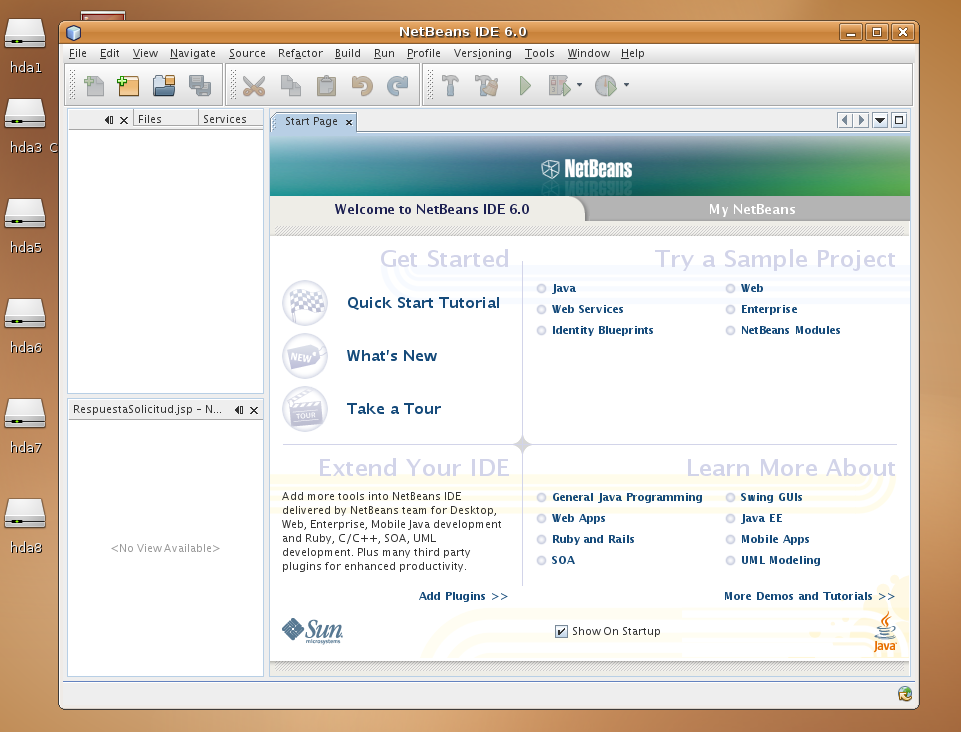The width and height of the screenshot is (961, 732).
Task: Open the Window menu
Action: [588, 53]
